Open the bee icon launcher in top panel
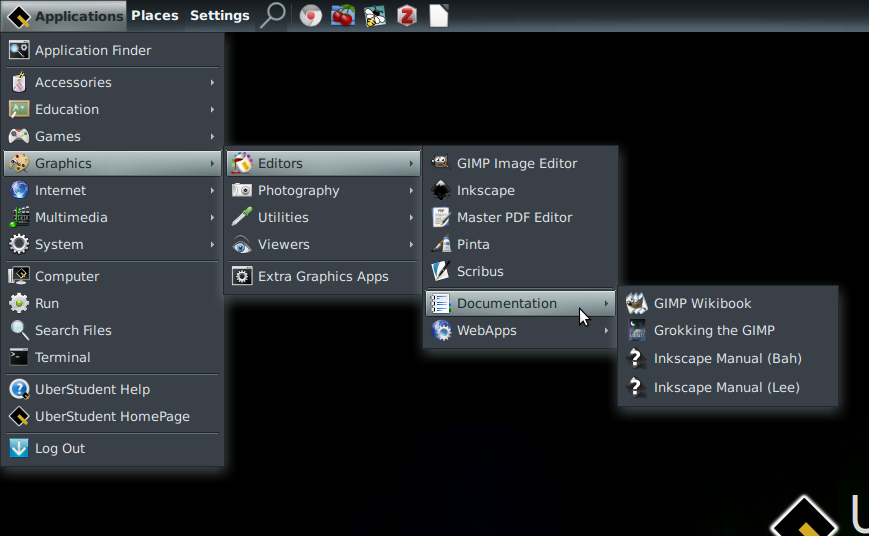The height and width of the screenshot is (536, 869). [375, 15]
